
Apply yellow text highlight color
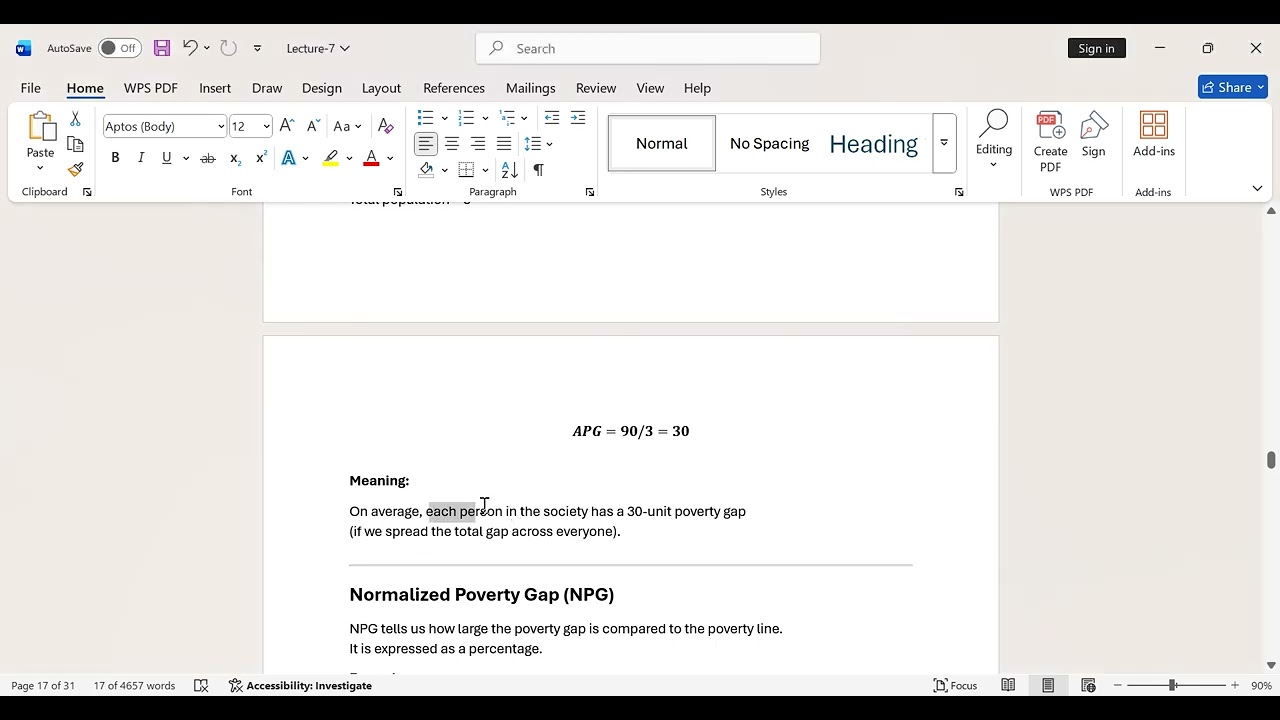pos(331,158)
